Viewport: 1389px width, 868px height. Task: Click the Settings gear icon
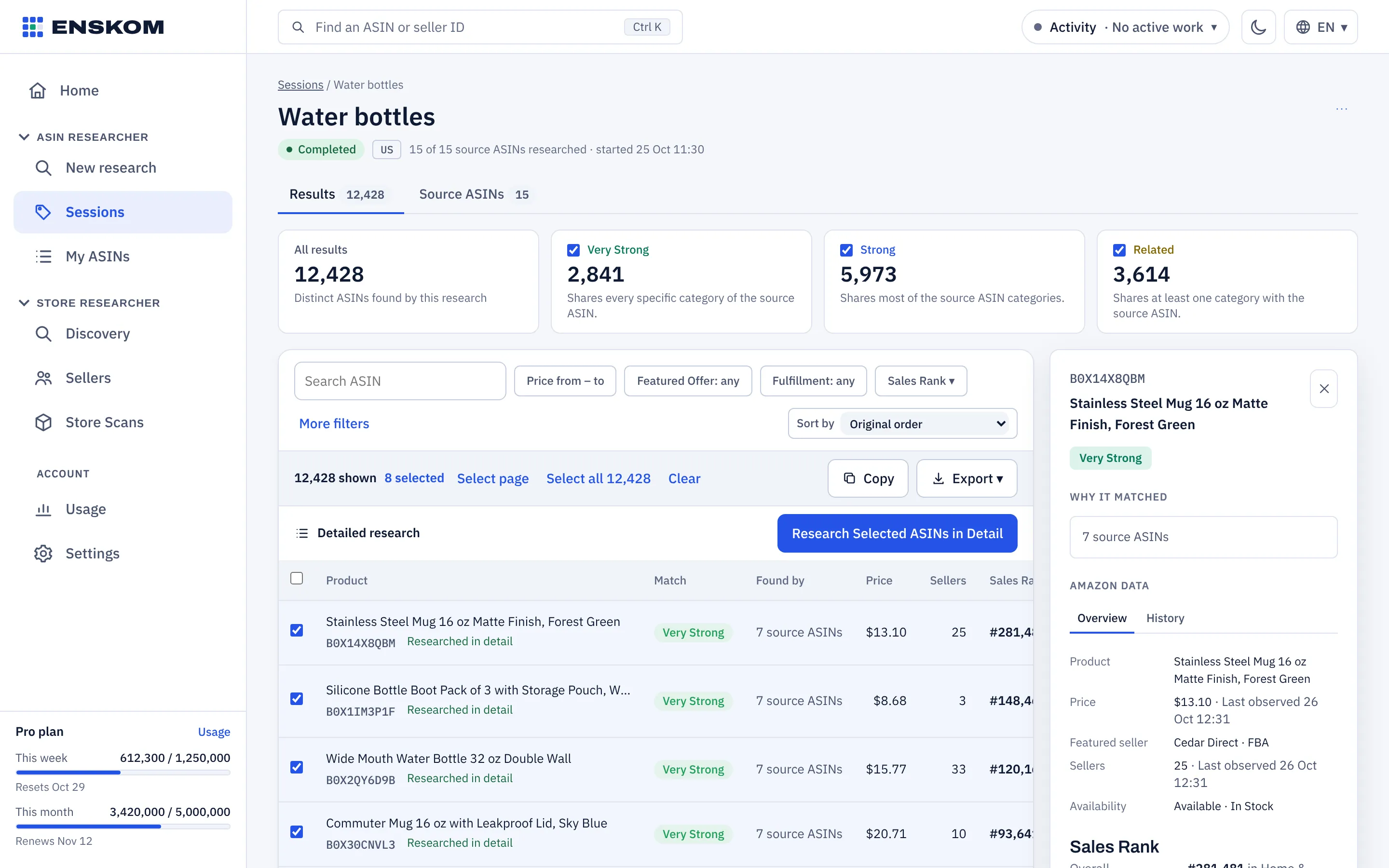coord(43,554)
